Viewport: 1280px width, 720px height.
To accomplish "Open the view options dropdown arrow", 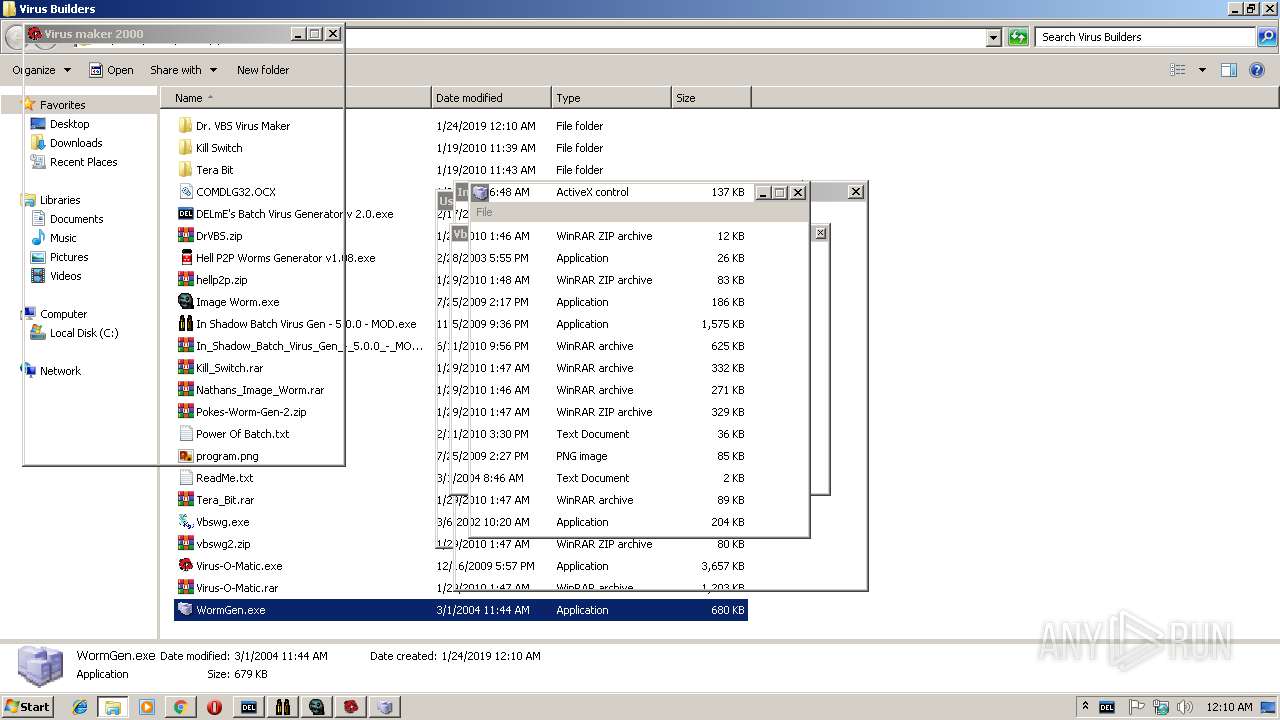I will click(1202, 70).
